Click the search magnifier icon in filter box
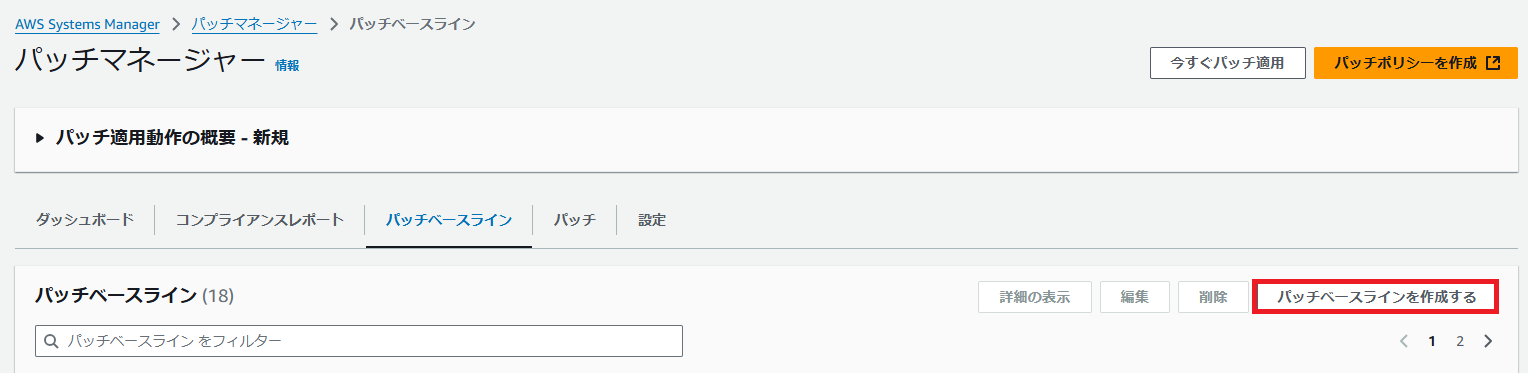1528x373 pixels. click(51, 342)
